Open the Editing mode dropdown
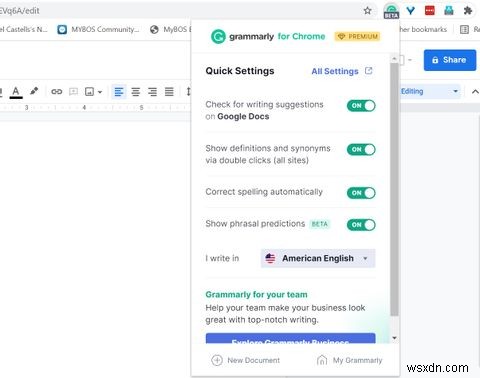The image size is (480, 378). click(430, 91)
